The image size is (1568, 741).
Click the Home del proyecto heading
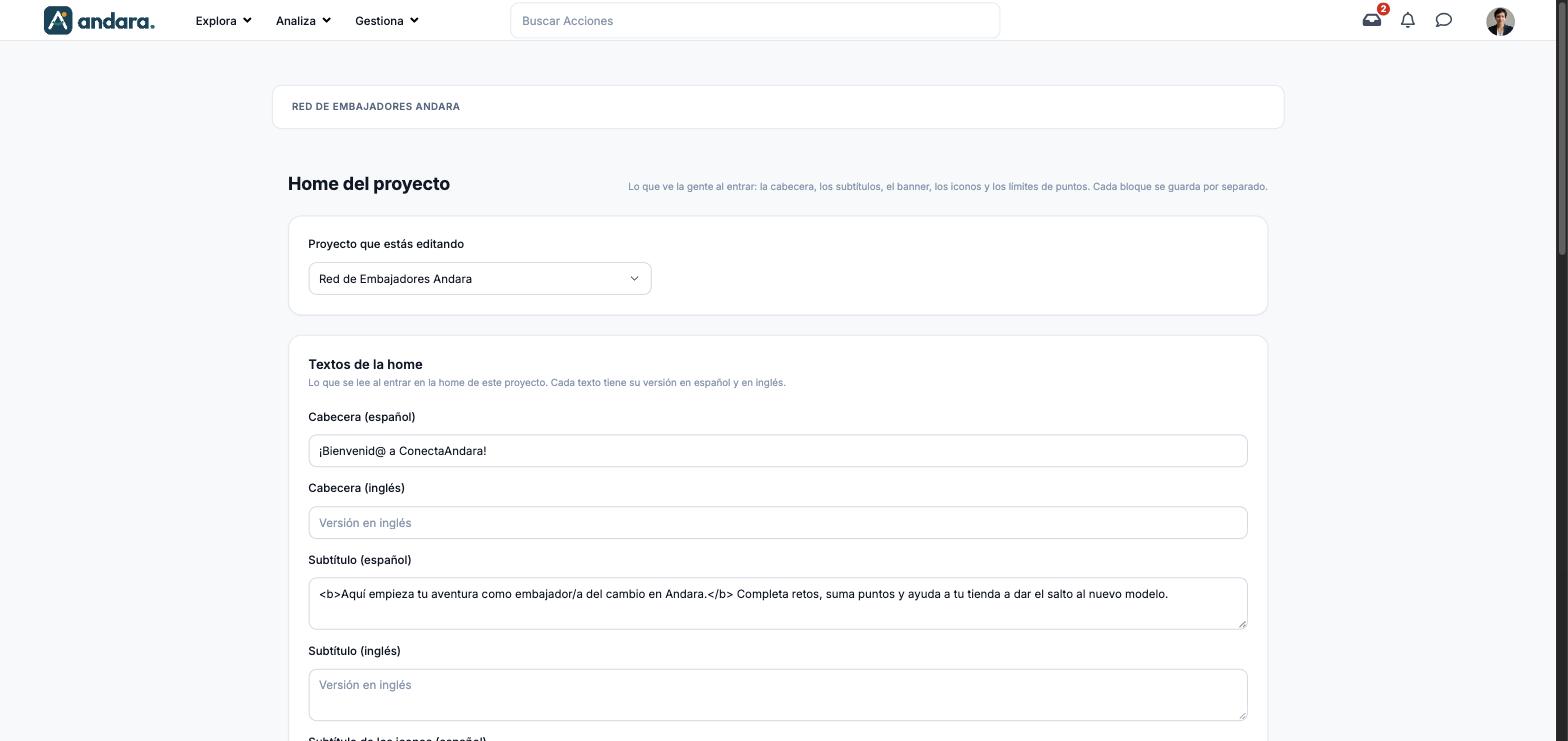coord(369,184)
